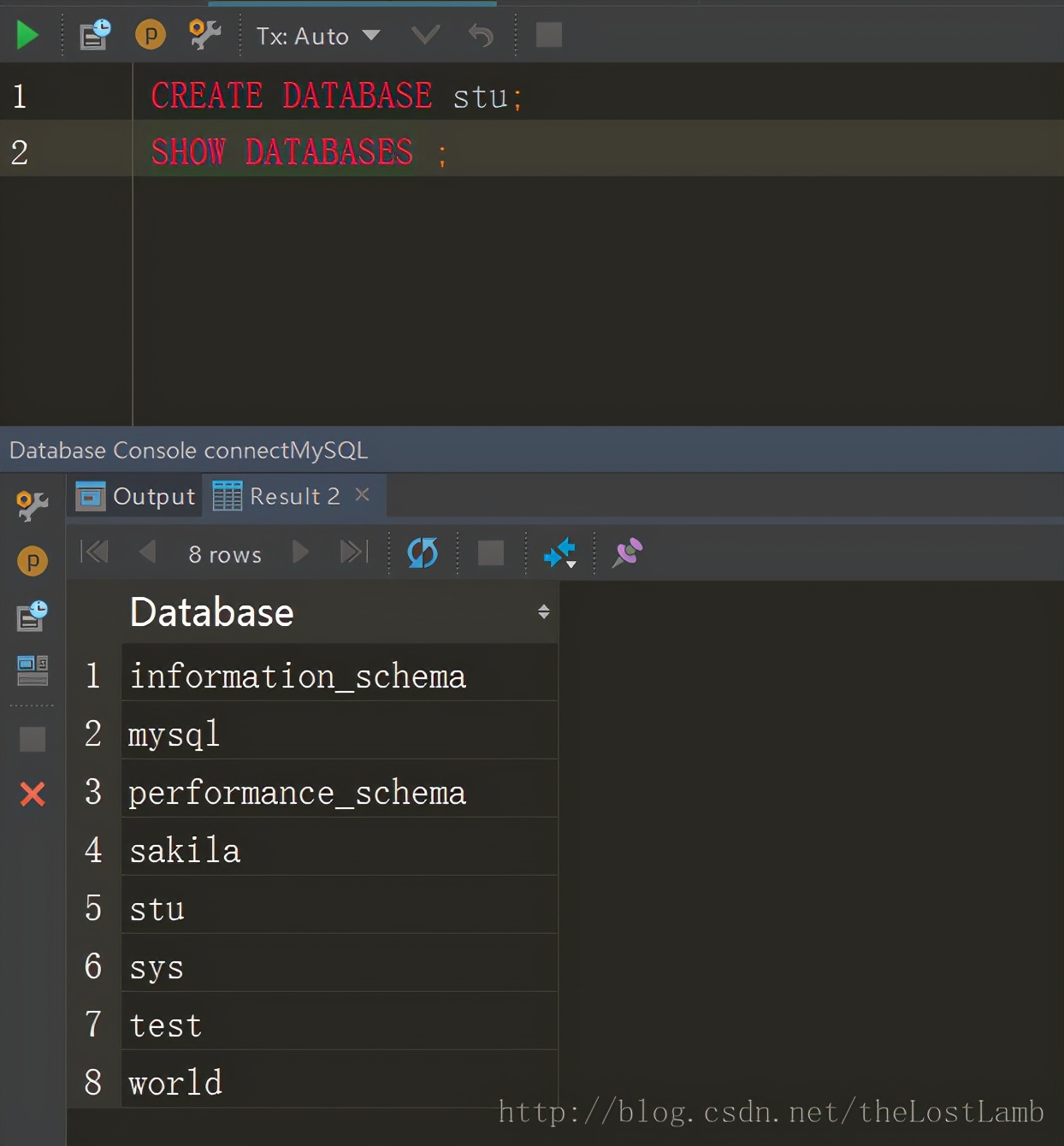Click the parameters P icon in toolbar
Viewport: 1064px width, 1146px height.
coord(150,35)
